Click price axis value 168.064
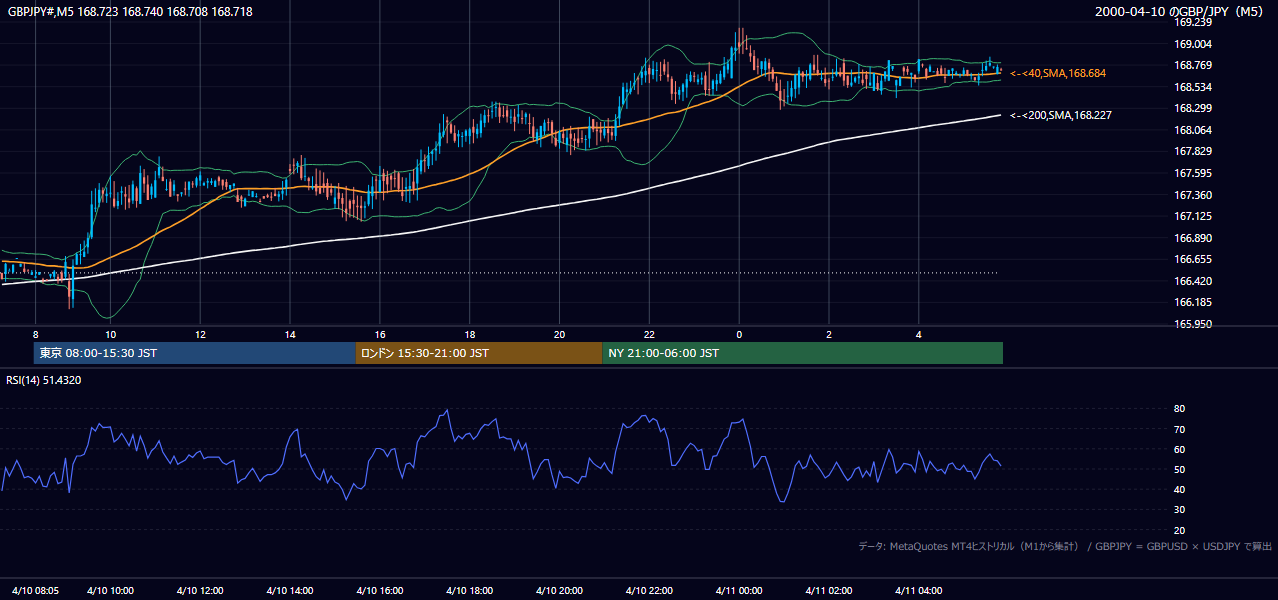This screenshot has height=600, width=1278. (1192, 130)
